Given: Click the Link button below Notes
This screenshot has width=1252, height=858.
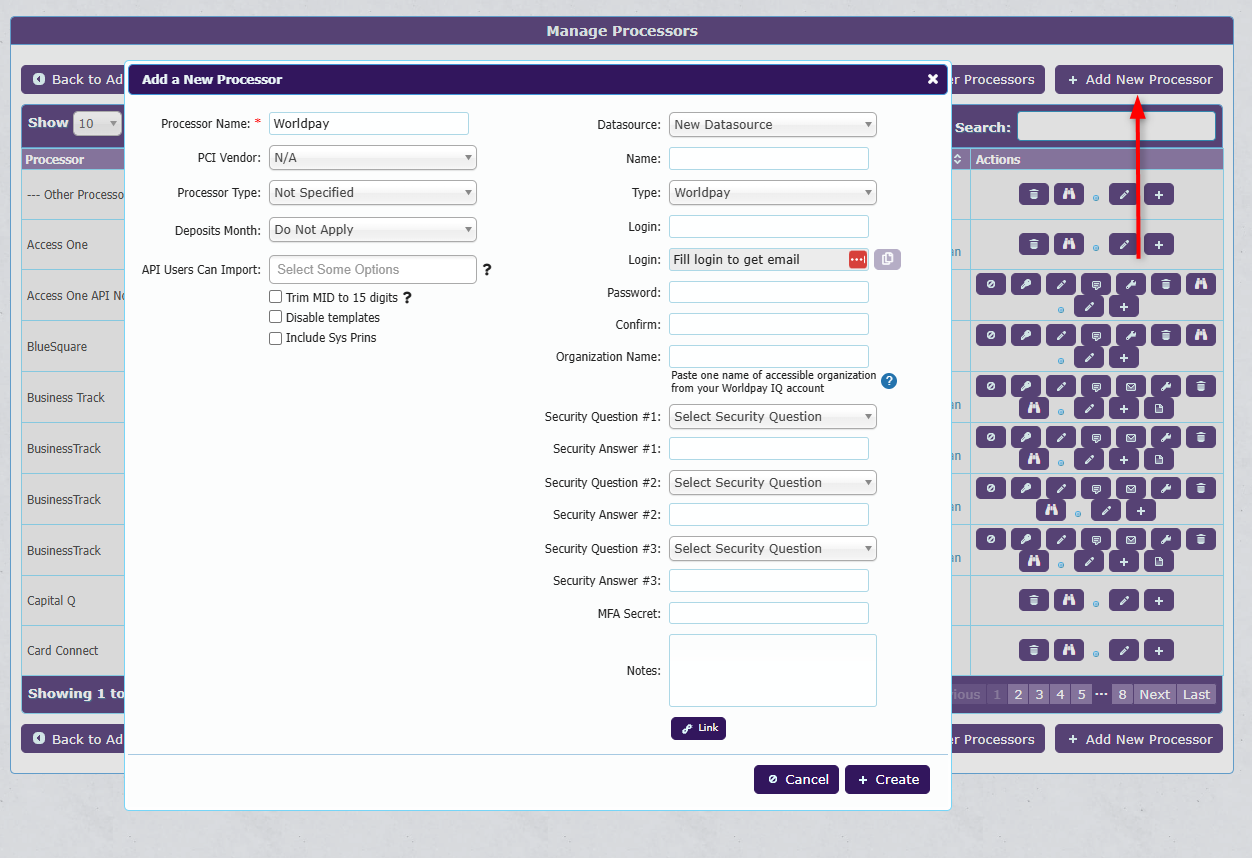Looking at the screenshot, I should point(698,728).
